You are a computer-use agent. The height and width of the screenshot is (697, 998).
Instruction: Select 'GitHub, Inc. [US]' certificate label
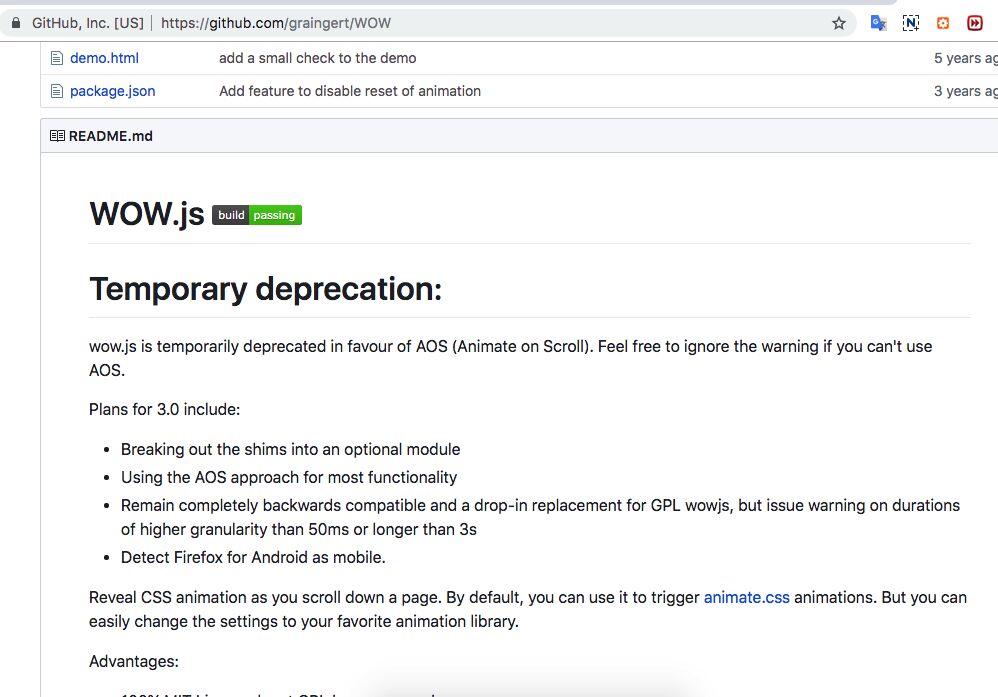coord(88,24)
